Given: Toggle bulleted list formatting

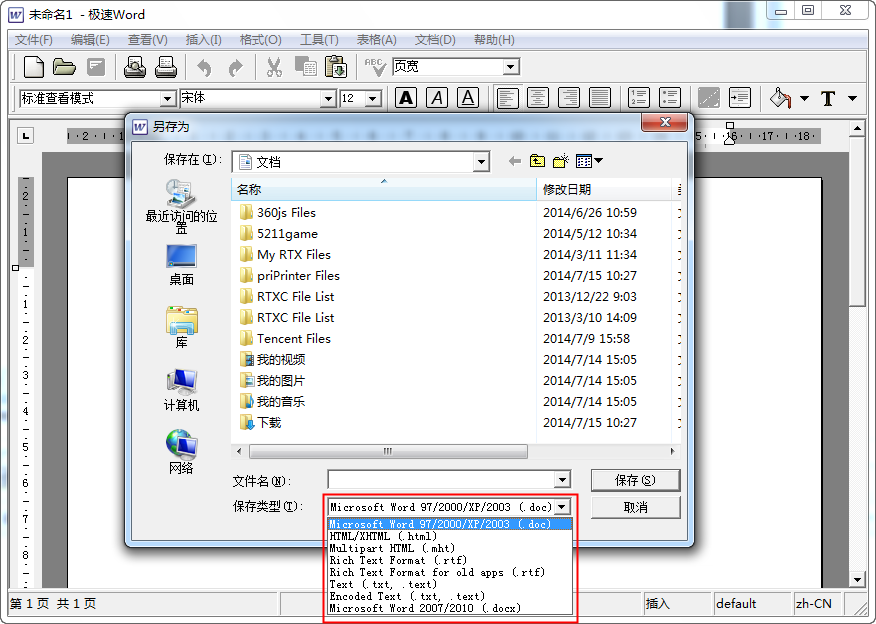Looking at the screenshot, I should click(x=670, y=98).
